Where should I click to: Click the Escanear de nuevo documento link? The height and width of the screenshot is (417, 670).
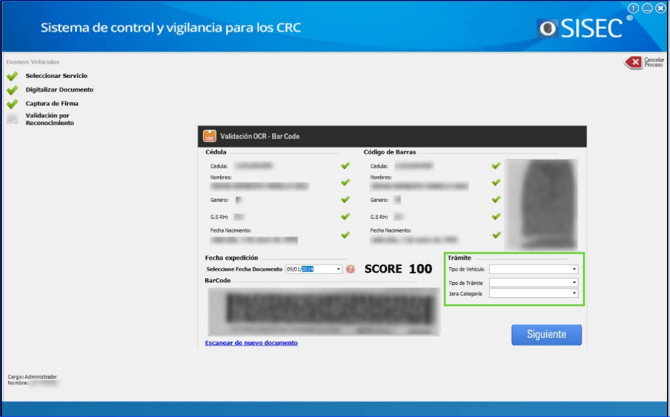pos(250,343)
